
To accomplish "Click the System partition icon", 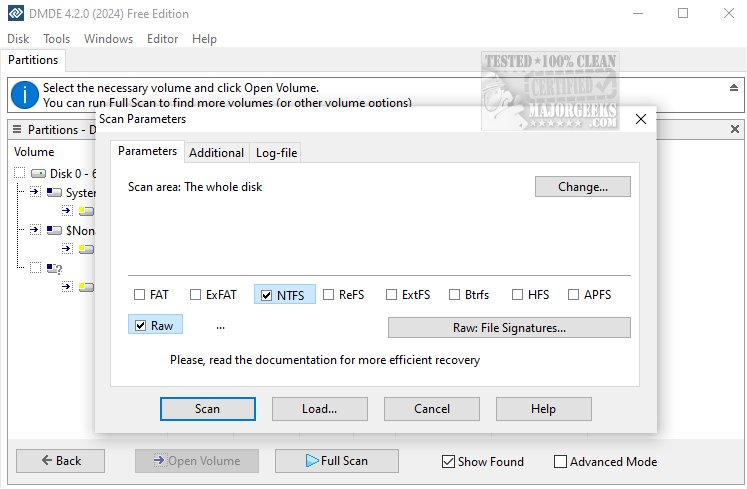I will pyautogui.click(x=54, y=192).
